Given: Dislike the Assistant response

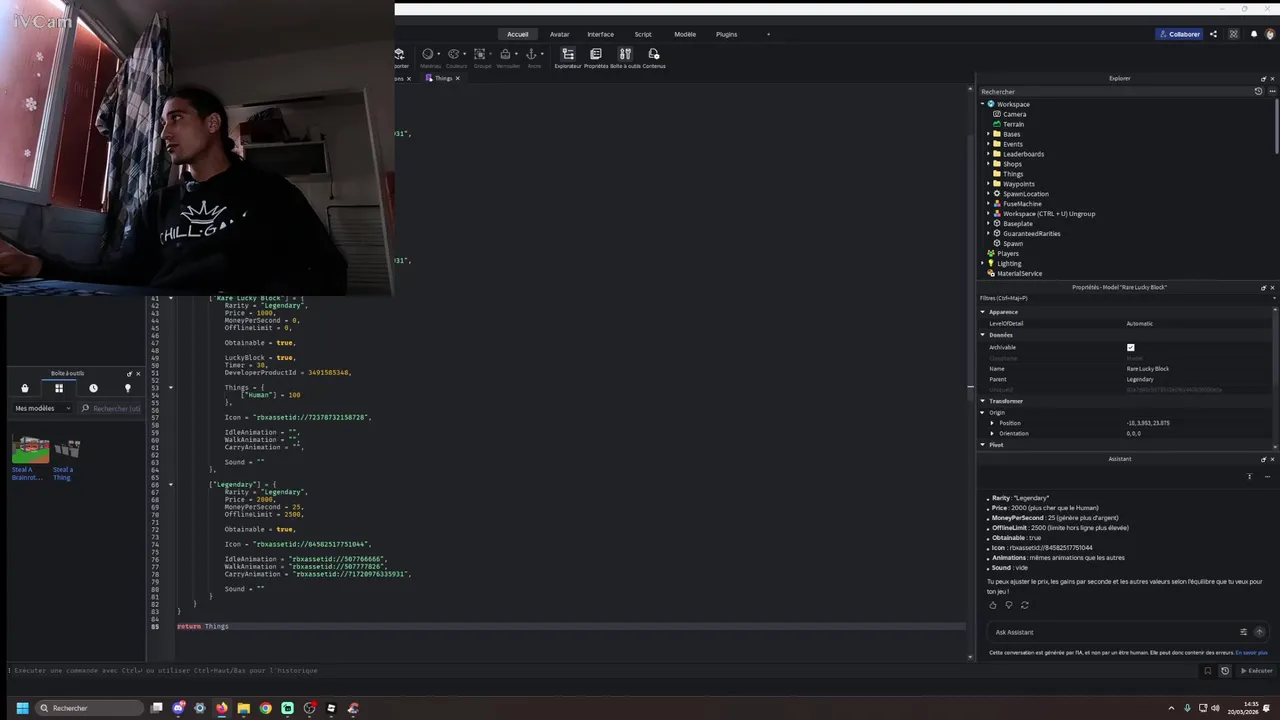Looking at the screenshot, I should (x=1009, y=605).
